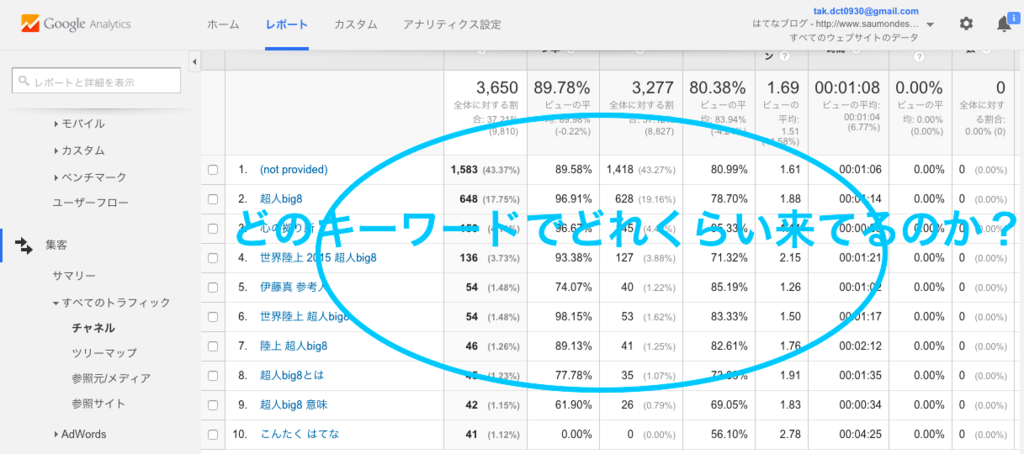Viewport: 1024px width, 454px height.
Task: Open ツリーマップ report
Action: coord(104,353)
